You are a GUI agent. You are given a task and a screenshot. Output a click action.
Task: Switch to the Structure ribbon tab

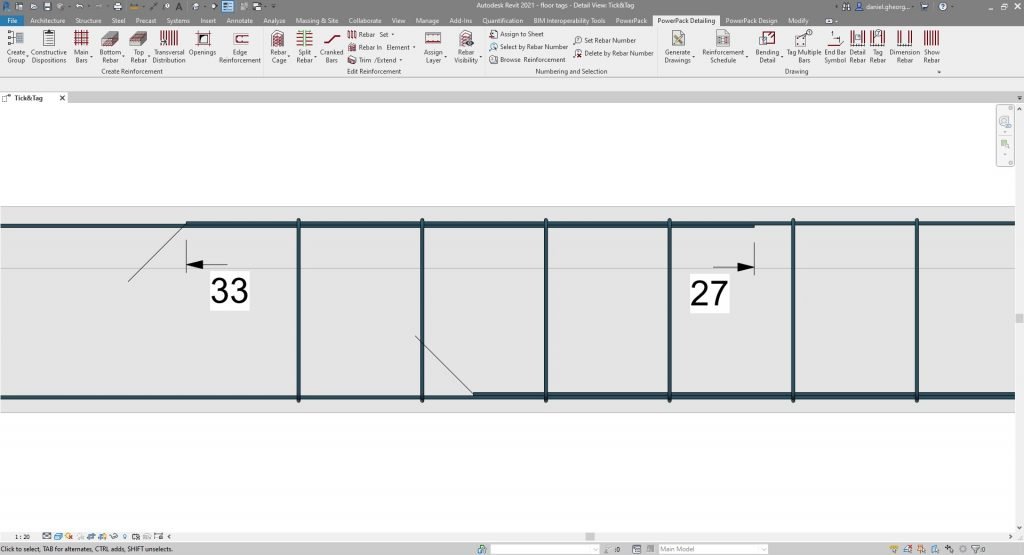click(x=88, y=21)
